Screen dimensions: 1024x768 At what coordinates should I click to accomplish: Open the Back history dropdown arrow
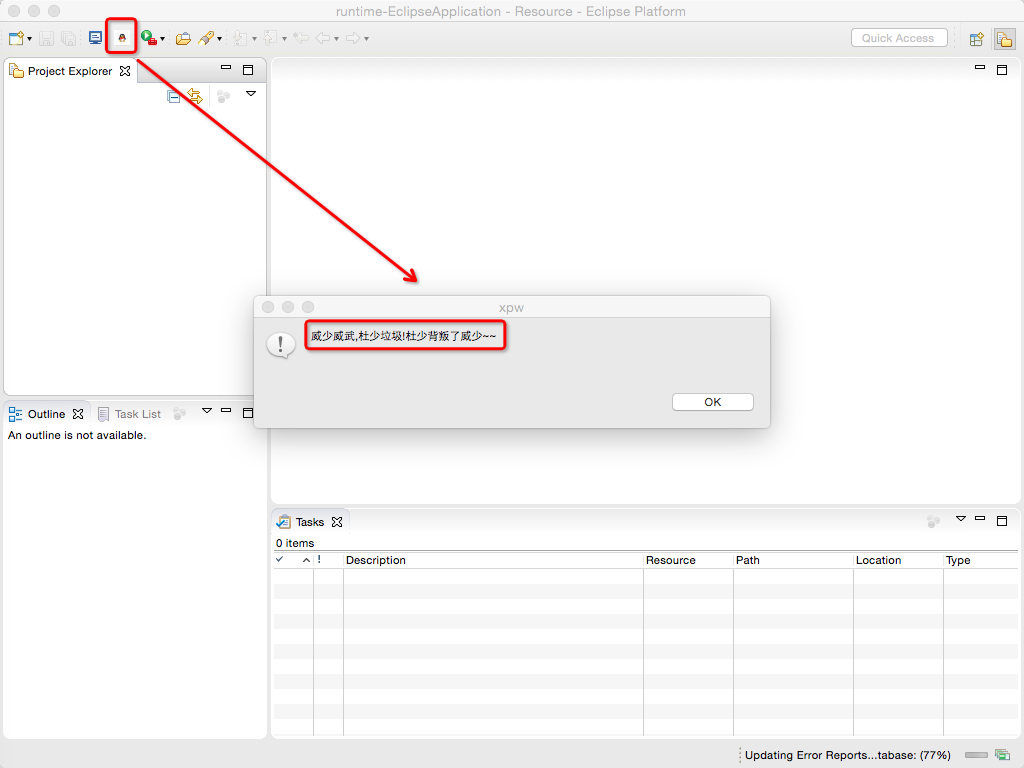[336, 39]
